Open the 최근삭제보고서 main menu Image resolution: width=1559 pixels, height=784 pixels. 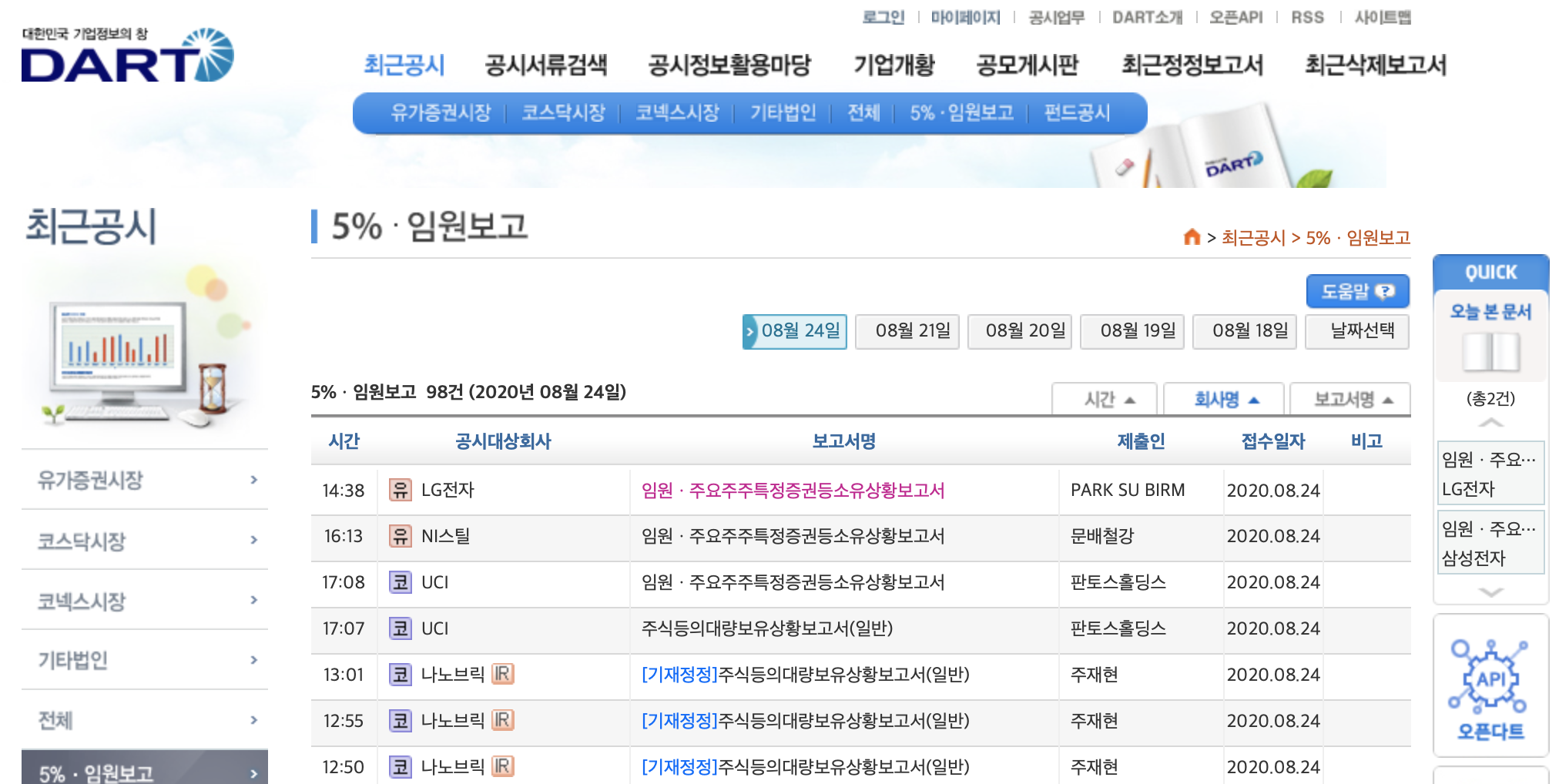(x=1376, y=65)
